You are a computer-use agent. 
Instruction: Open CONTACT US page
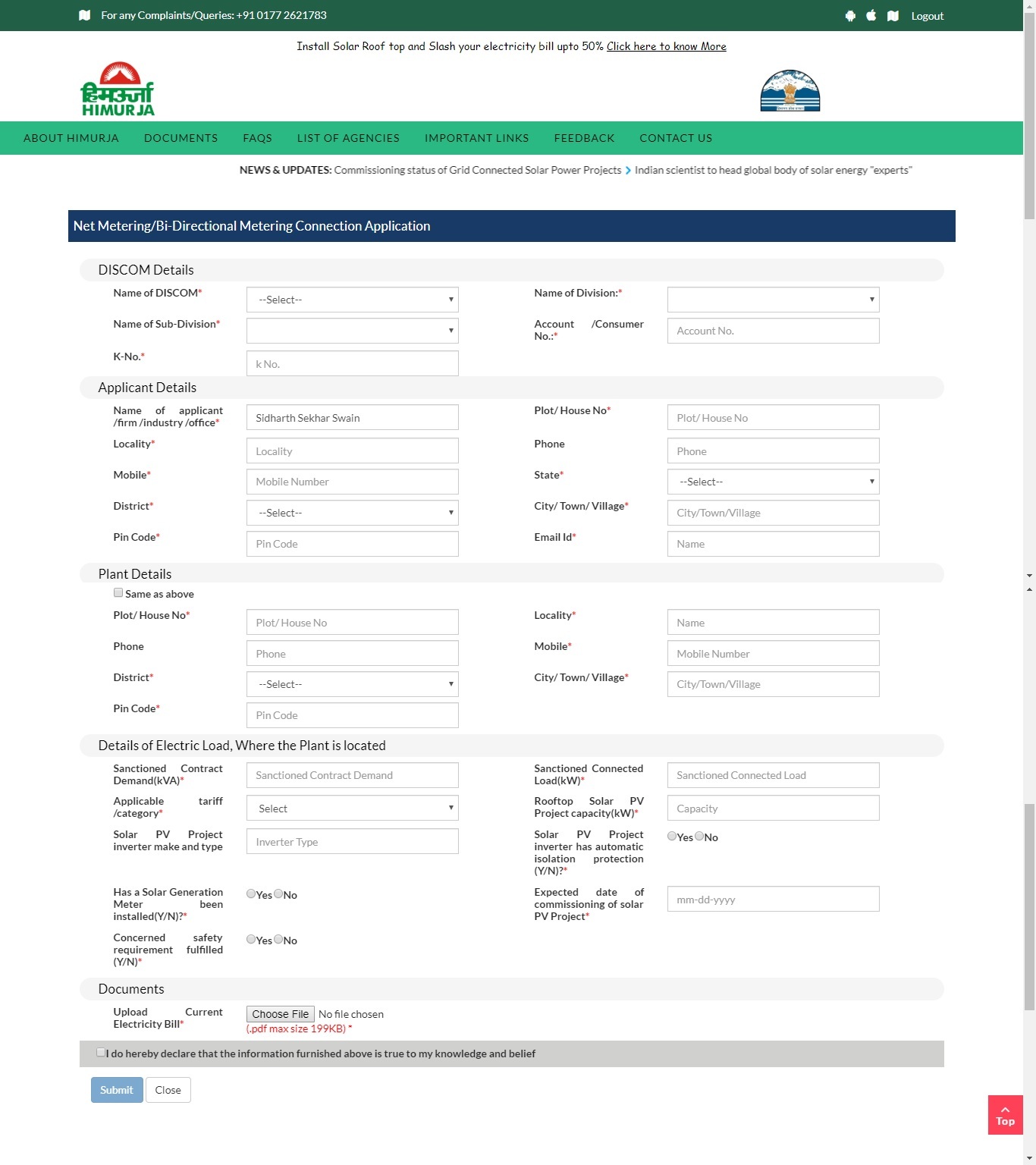click(x=676, y=138)
